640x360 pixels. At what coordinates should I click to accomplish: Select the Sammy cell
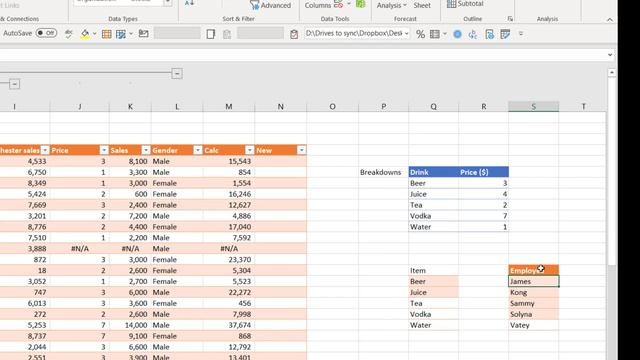coord(533,303)
